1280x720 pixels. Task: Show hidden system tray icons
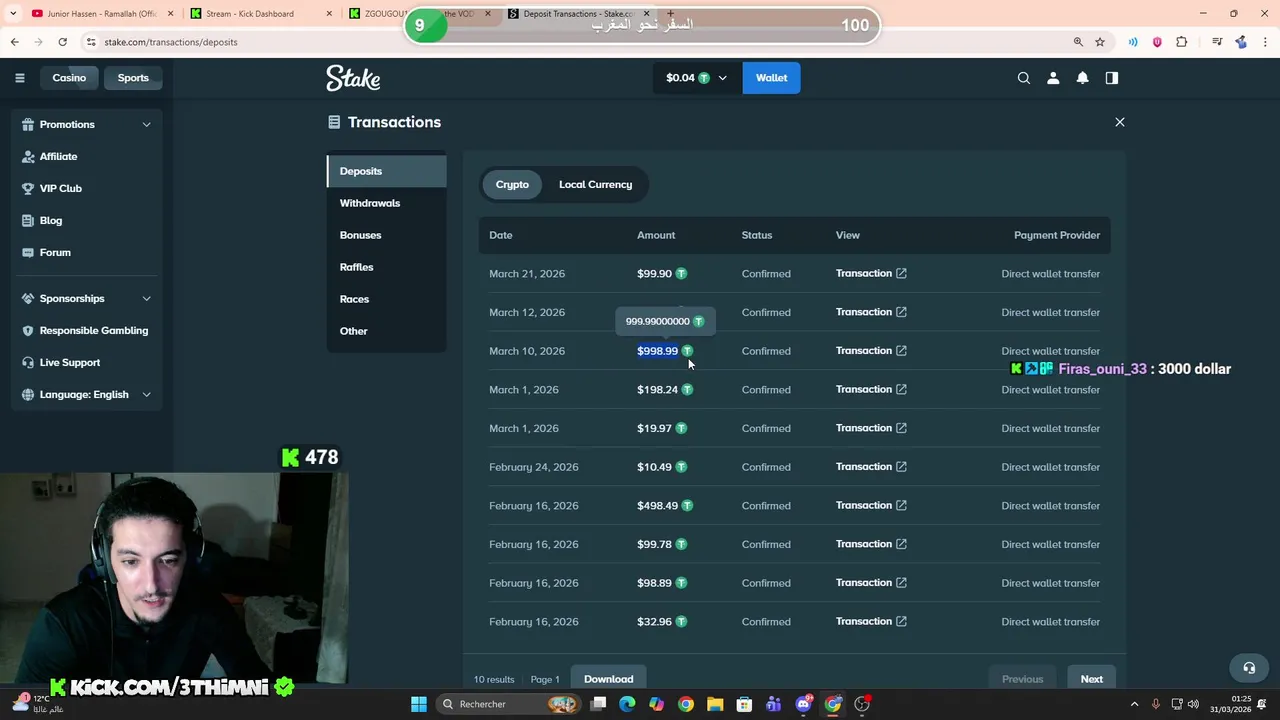pyautogui.click(x=1134, y=704)
